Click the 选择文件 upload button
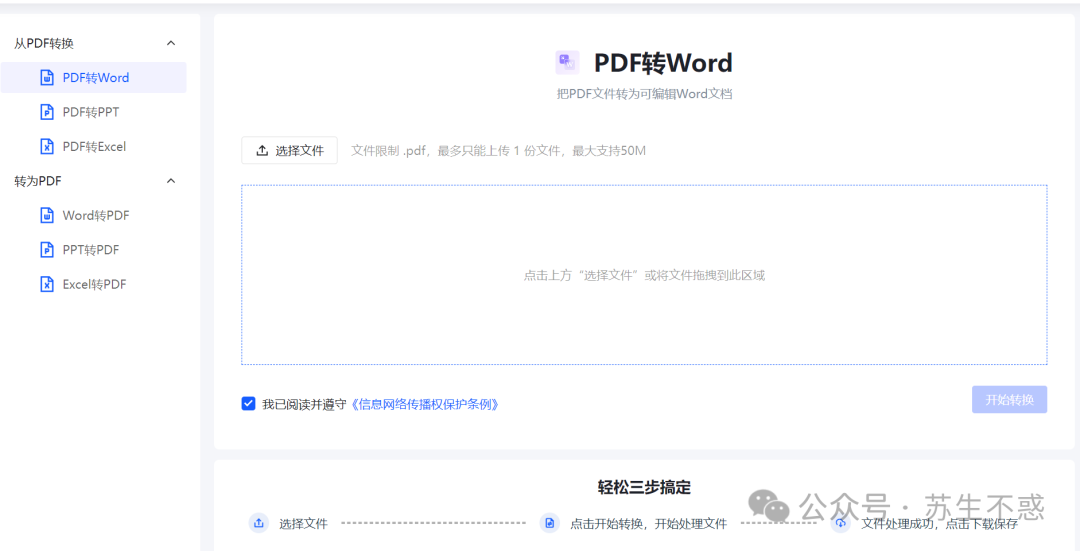 click(x=289, y=150)
